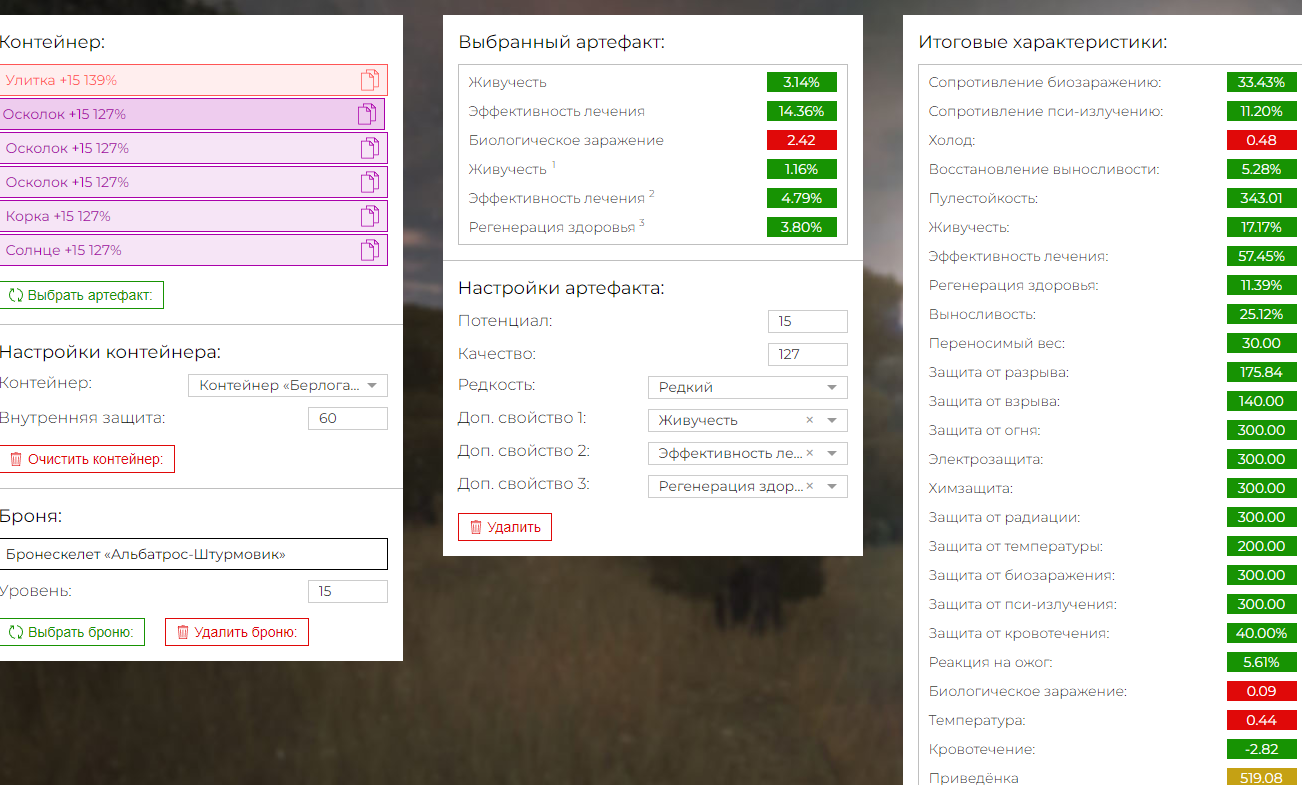Viewport: 1302px width, 785px height.
Task: Copy the Солнце +15 127% artifact
Action: pyautogui.click(x=370, y=250)
